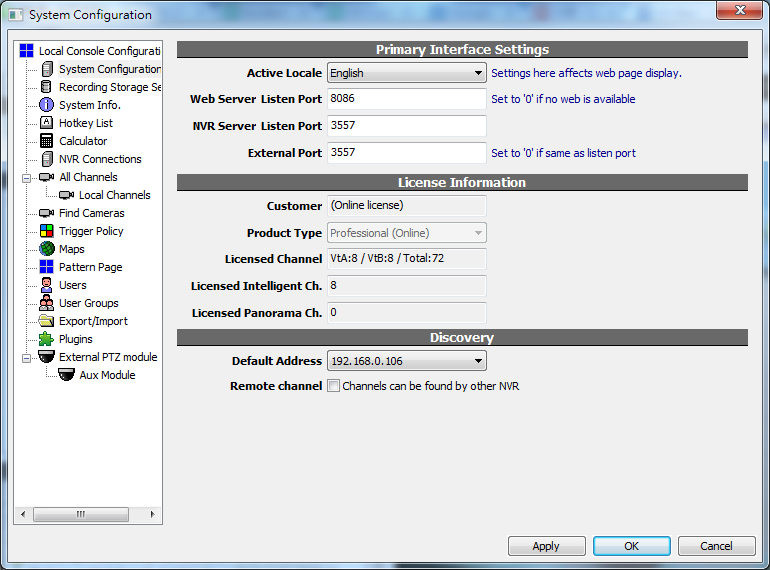Click the Recording Storage database icon

click(46, 87)
